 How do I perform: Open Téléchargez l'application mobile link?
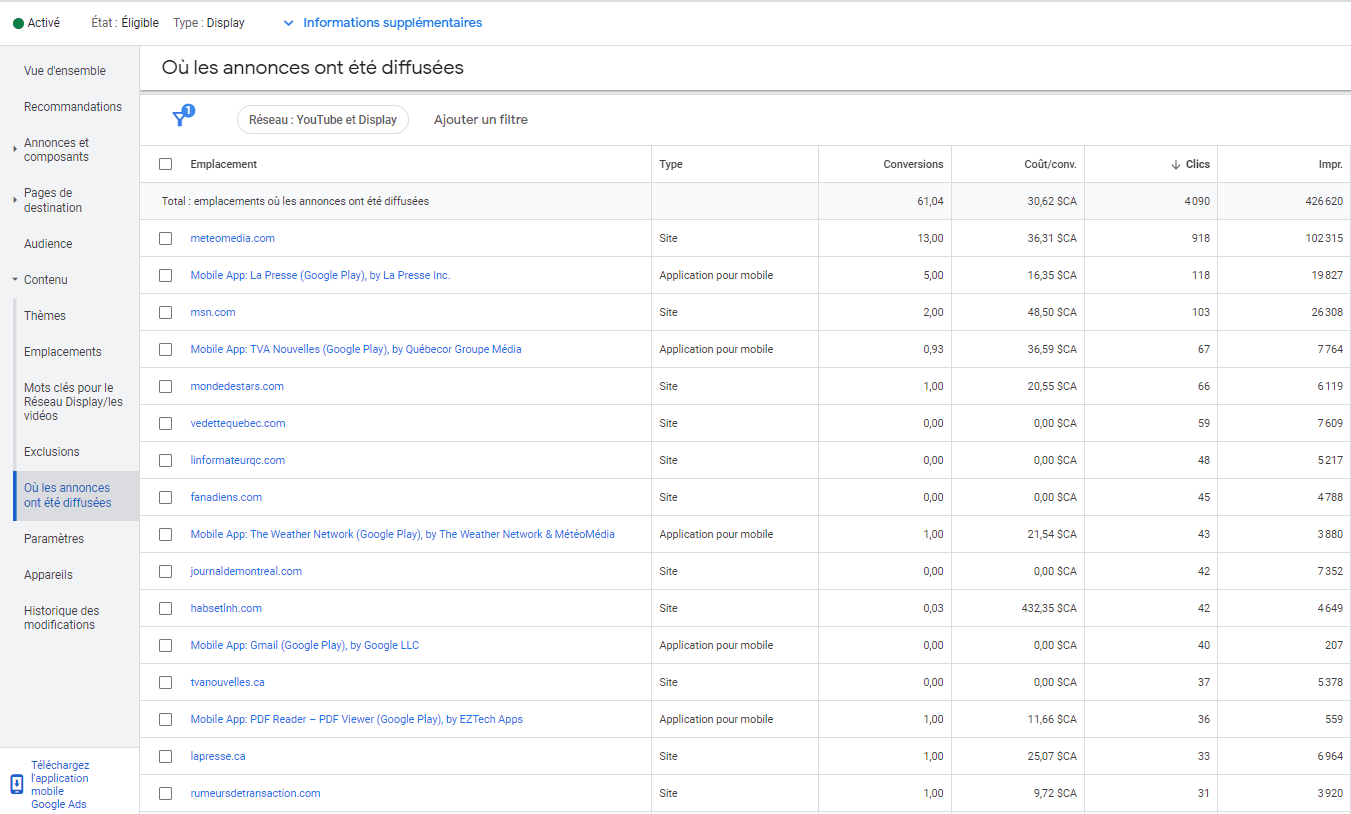tap(60, 785)
